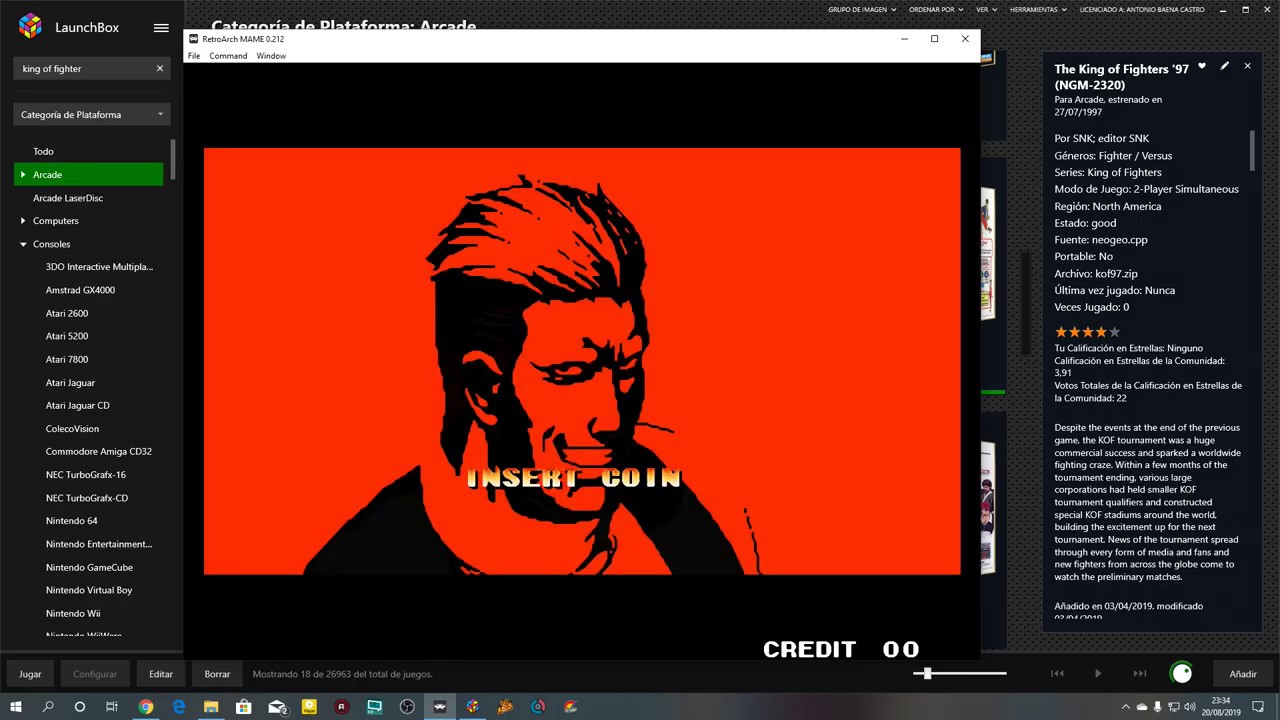The height and width of the screenshot is (720, 1280).
Task: Open Ordenar Por menu
Action: [936, 9]
